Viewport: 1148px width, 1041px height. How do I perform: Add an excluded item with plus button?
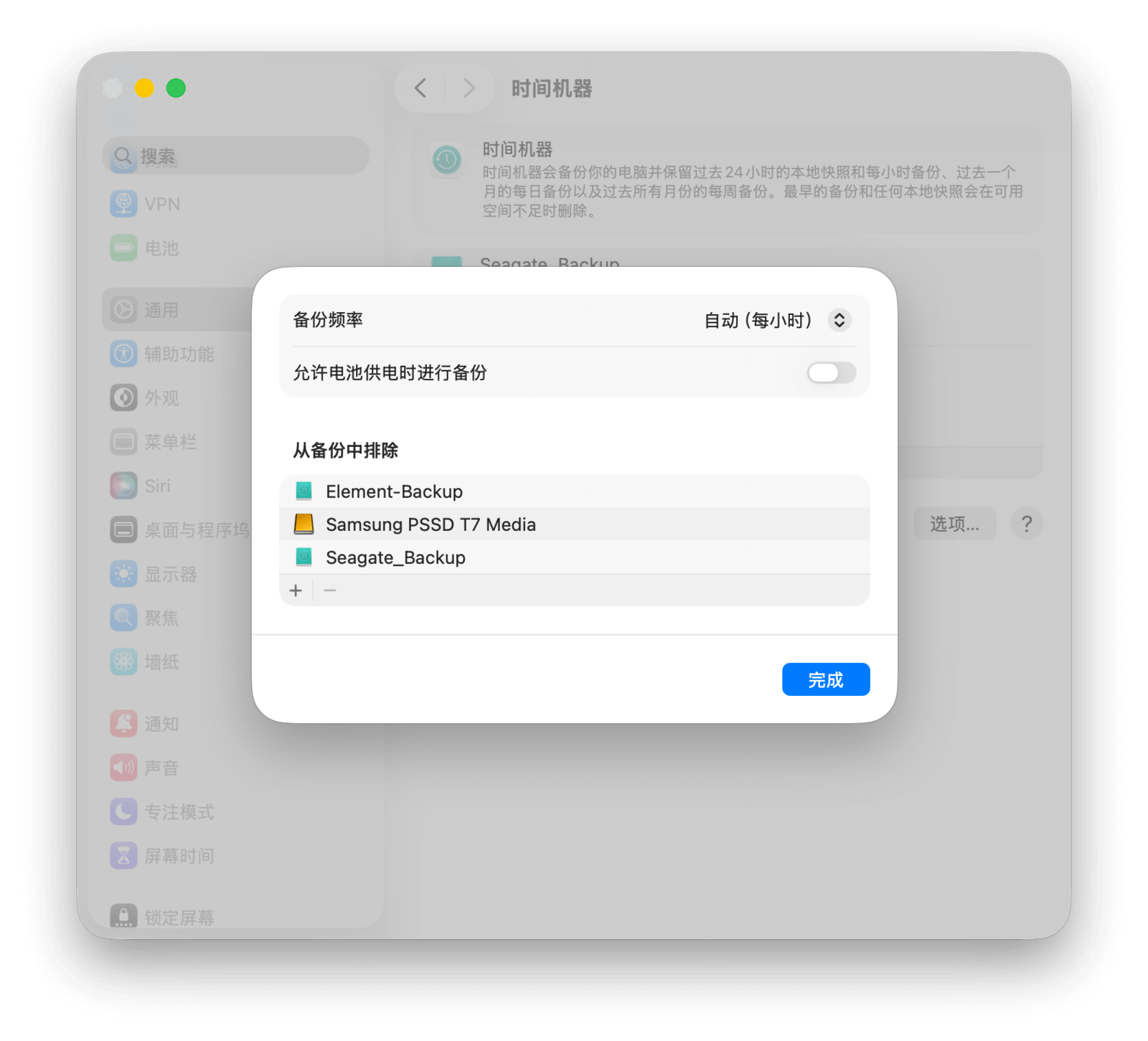296,590
